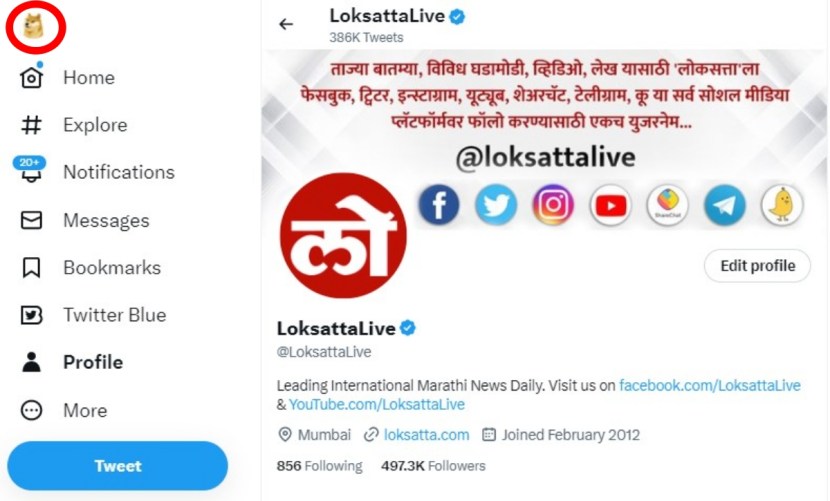View the 497.3K Followers list

433,466
